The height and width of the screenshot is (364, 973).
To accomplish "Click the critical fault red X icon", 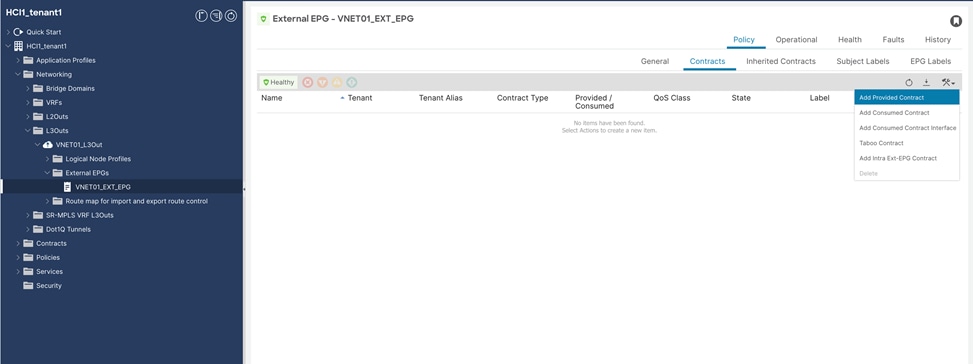I will pyautogui.click(x=307, y=82).
